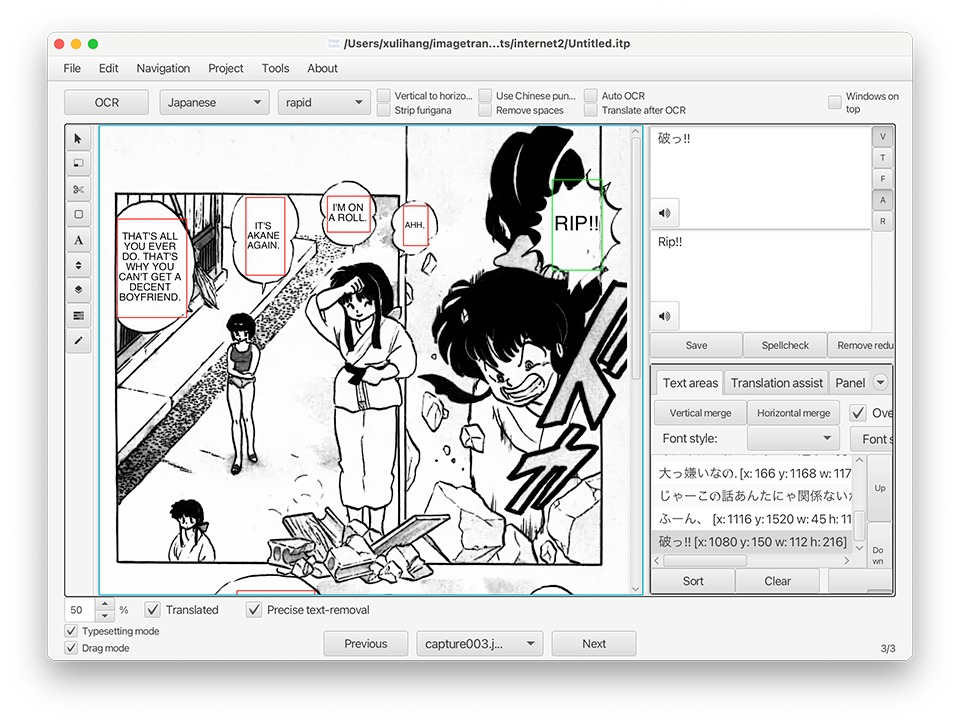Click the stacked layers tool icon
The image size is (960, 723).
tap(78, 290)
